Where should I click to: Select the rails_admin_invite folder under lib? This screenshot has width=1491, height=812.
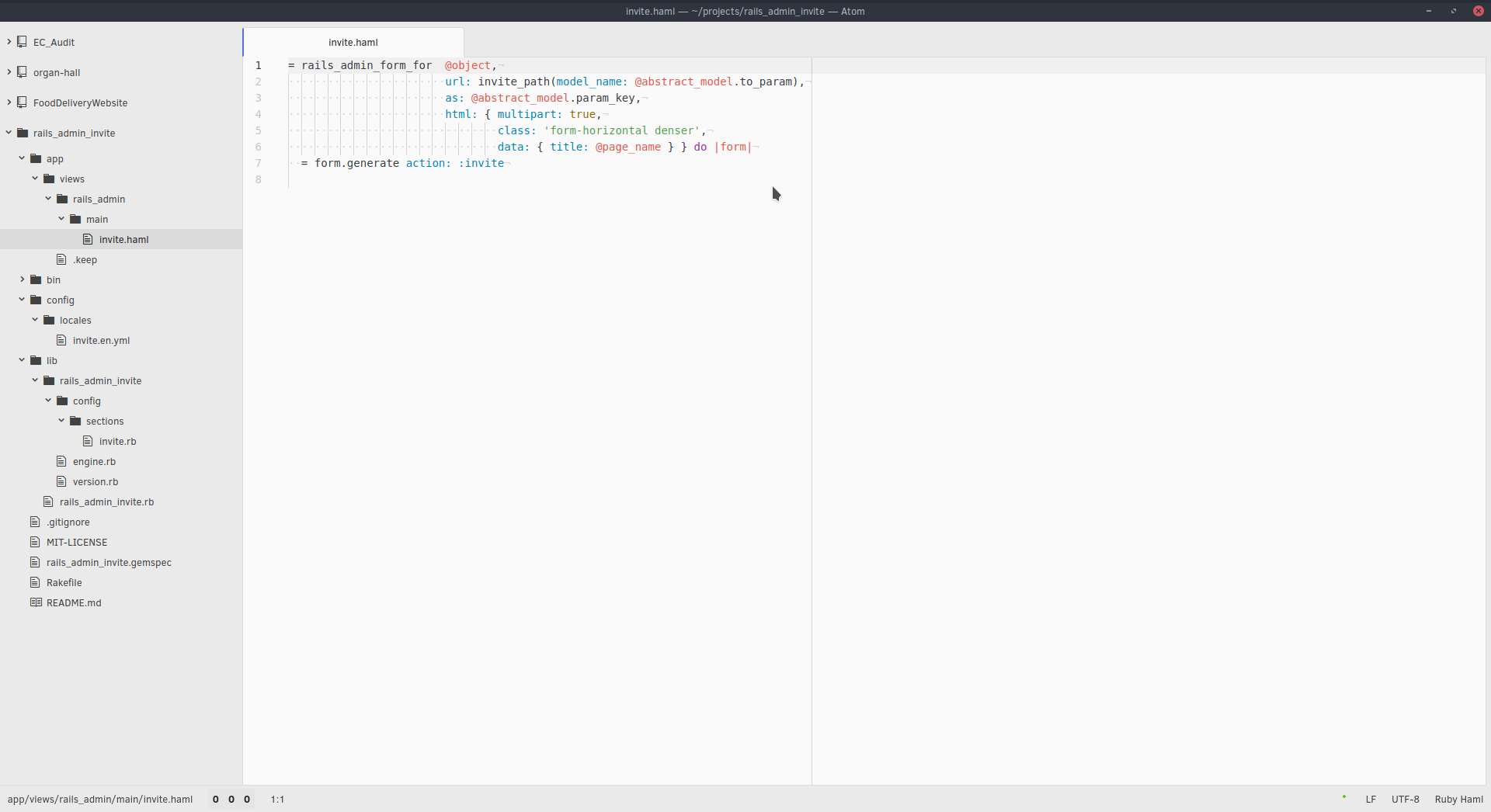[100, 380]
